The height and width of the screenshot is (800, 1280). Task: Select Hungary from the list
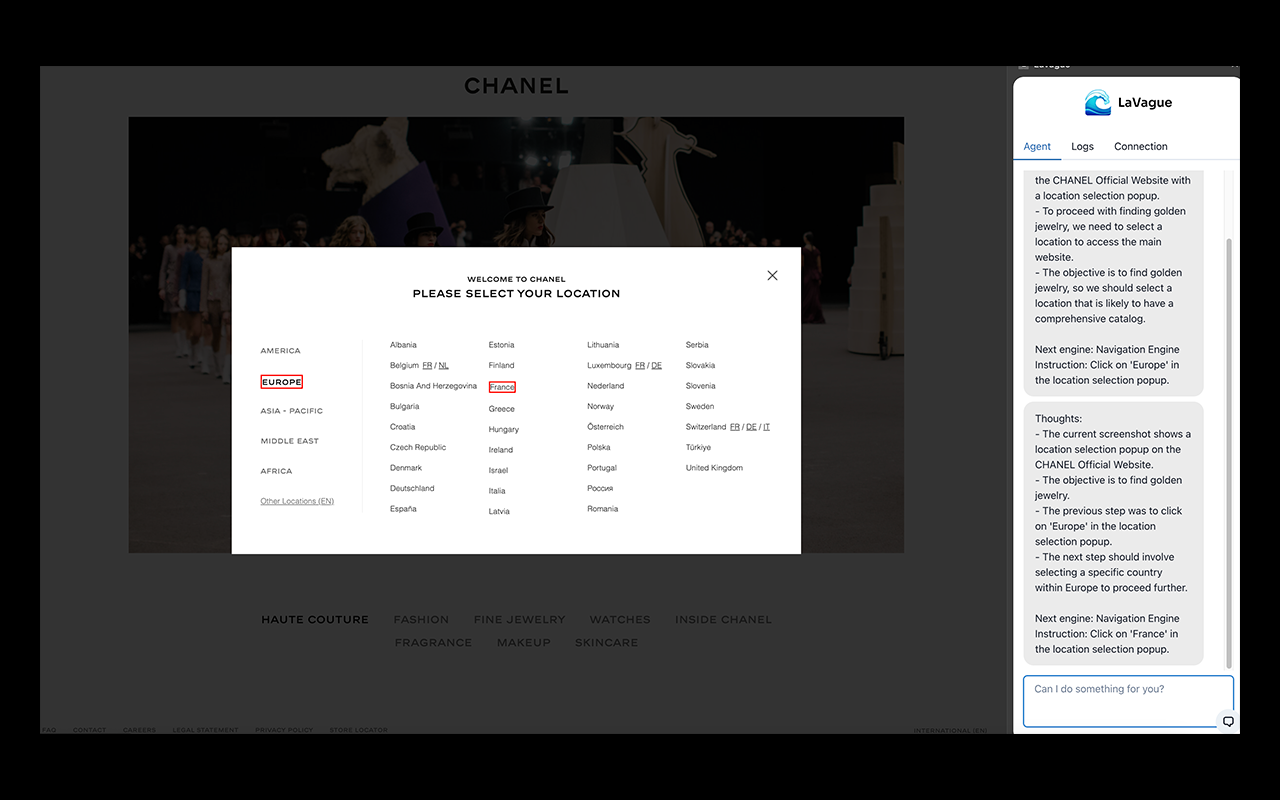(504, 430)
